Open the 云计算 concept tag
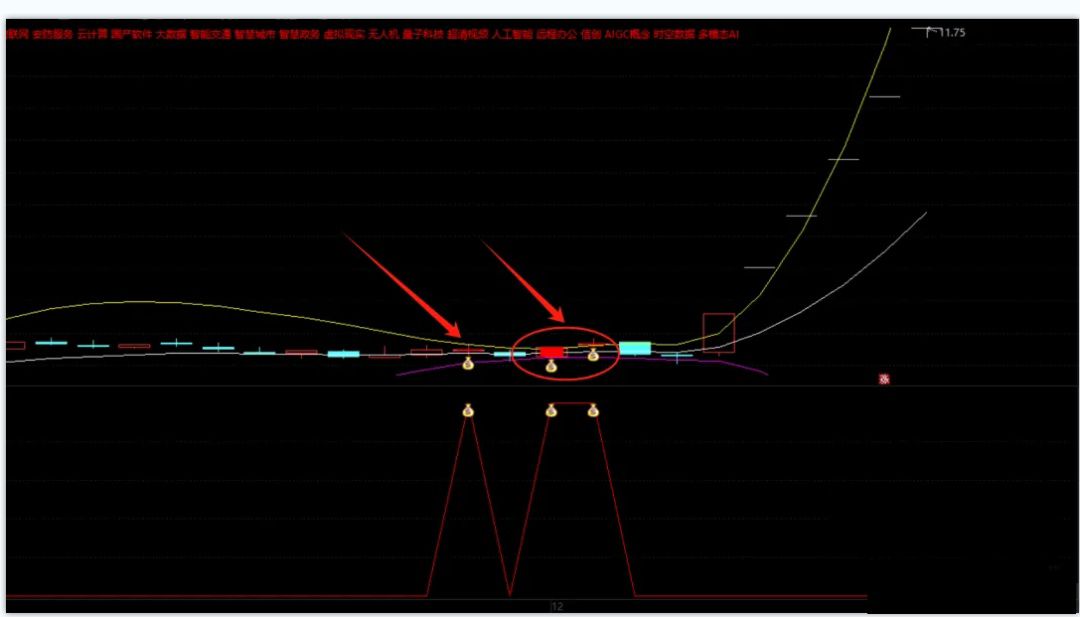 click(92, 34)
